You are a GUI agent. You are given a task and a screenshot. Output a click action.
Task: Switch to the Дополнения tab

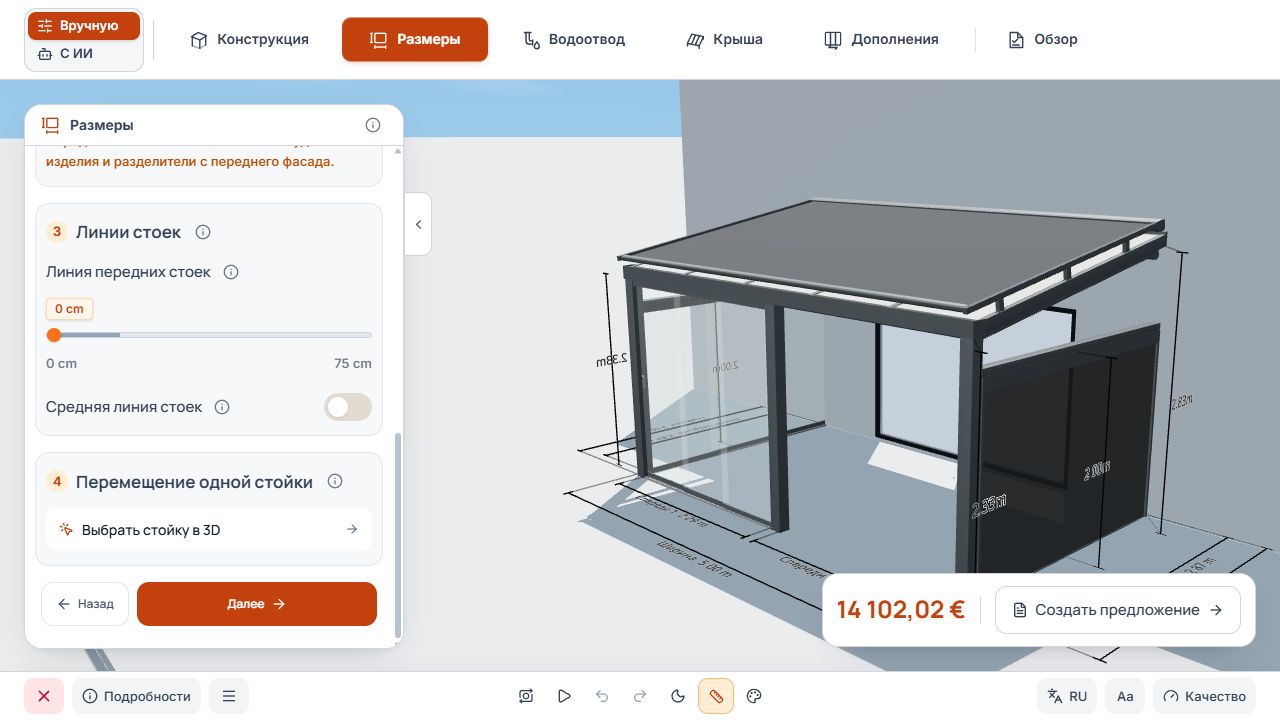click(x=881, y=40)
